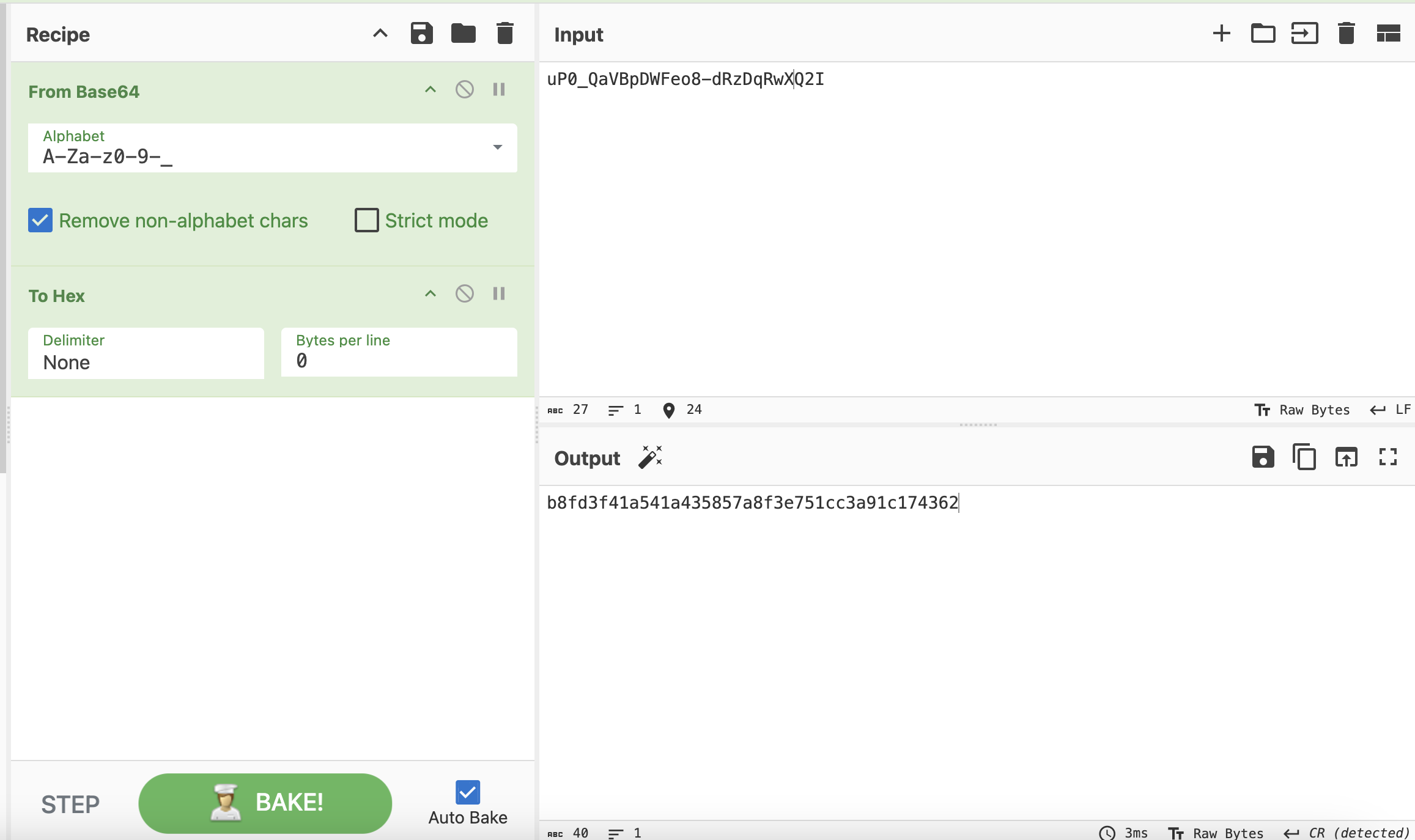
Task: Save the current recipe
Action: 421,34
